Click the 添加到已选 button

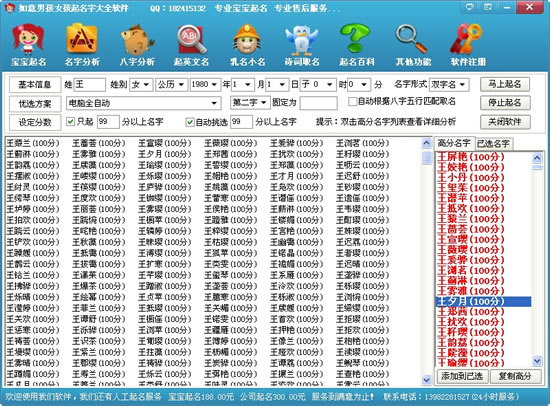[462, 376]
